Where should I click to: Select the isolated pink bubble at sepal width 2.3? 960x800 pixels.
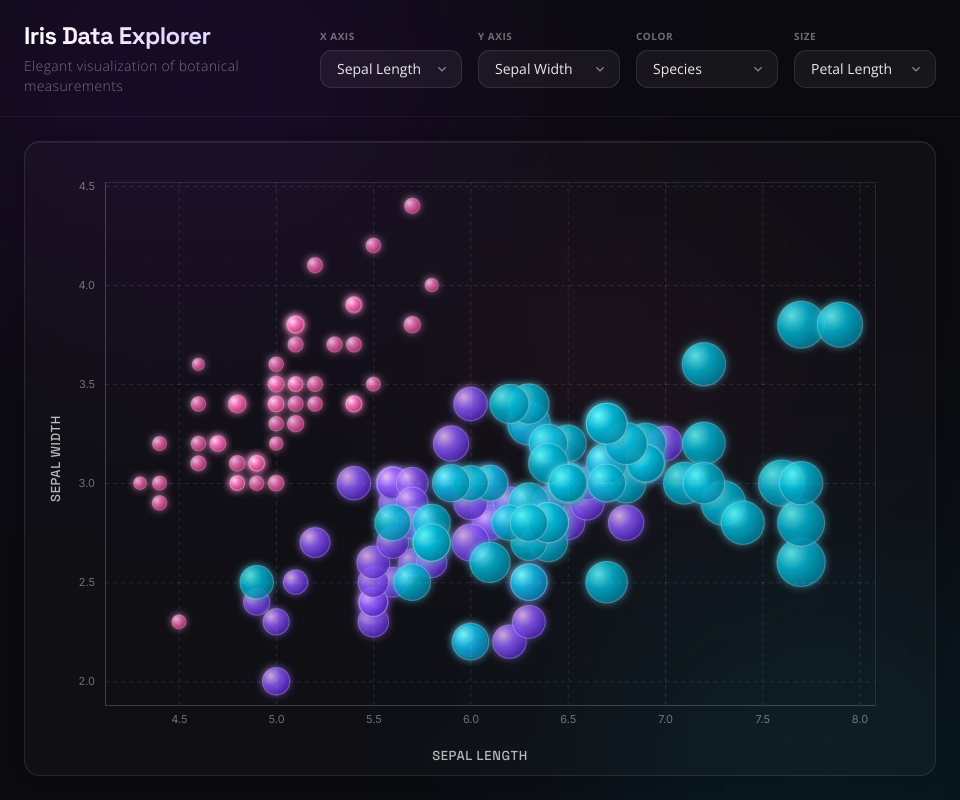point(179,622)
